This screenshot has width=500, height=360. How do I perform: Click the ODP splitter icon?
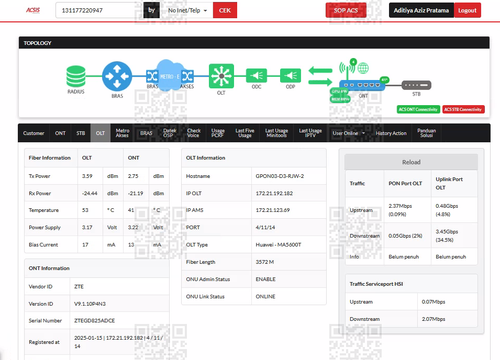click(x=290, y=76)
